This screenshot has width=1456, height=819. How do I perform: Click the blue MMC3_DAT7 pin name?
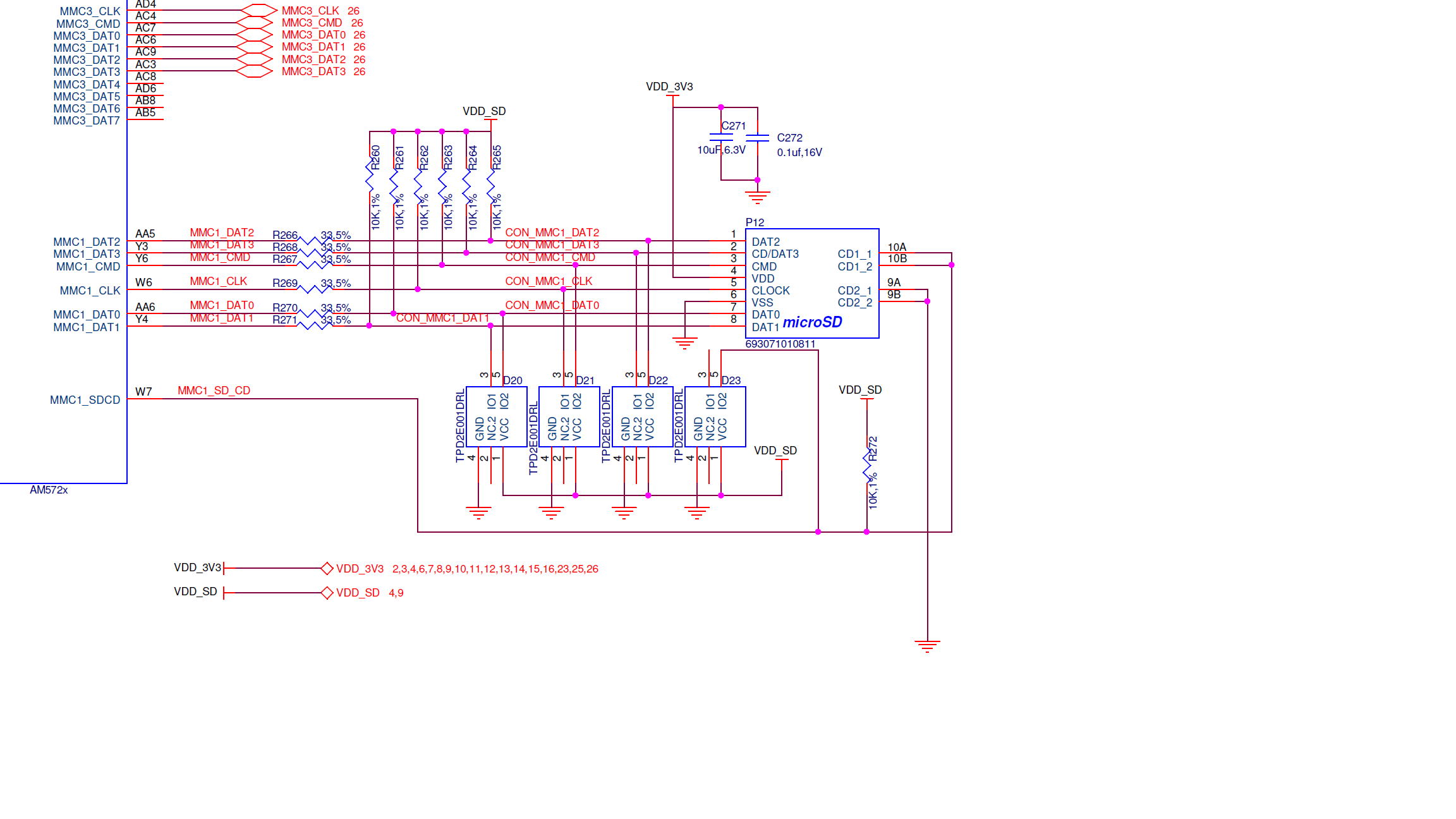(x=87, y=121)
